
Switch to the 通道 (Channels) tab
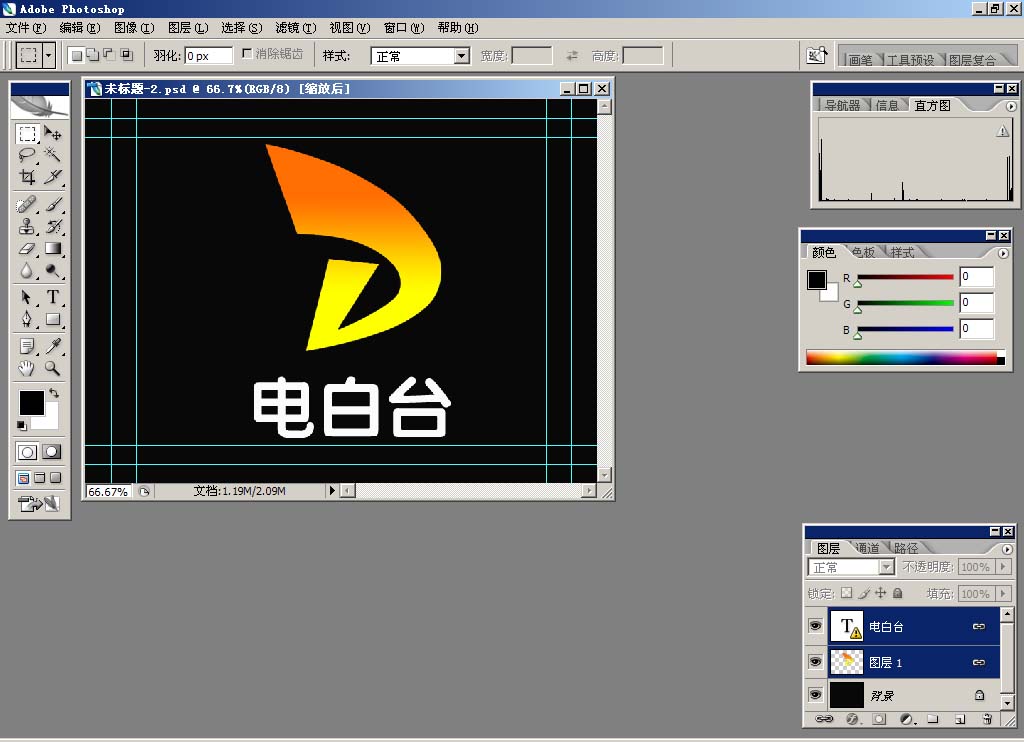(x=867, y=548)
